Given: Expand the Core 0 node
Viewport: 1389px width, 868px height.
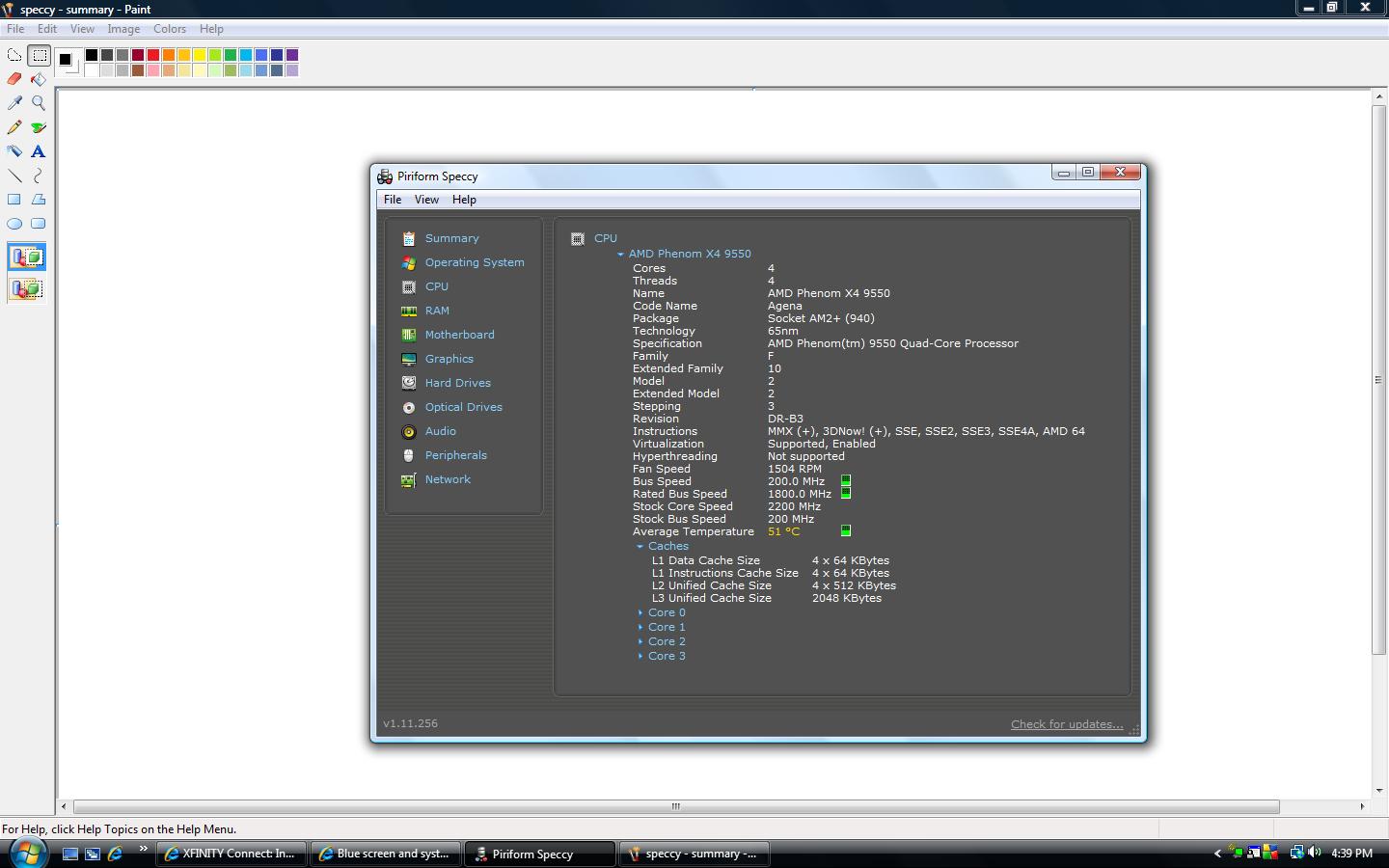Looking at the screenshot, I should [x=640, y=612].
